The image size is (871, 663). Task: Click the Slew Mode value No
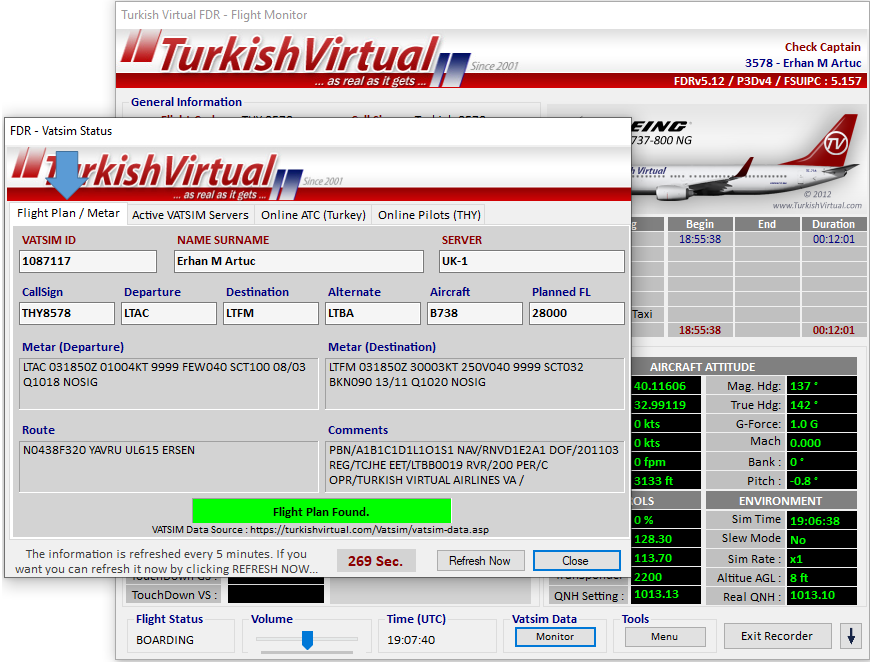point(822,540)
